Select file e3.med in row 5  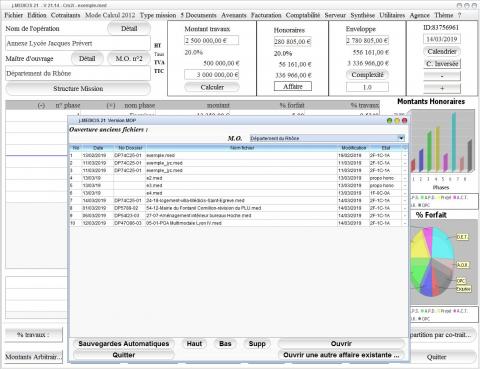(238, 185)
